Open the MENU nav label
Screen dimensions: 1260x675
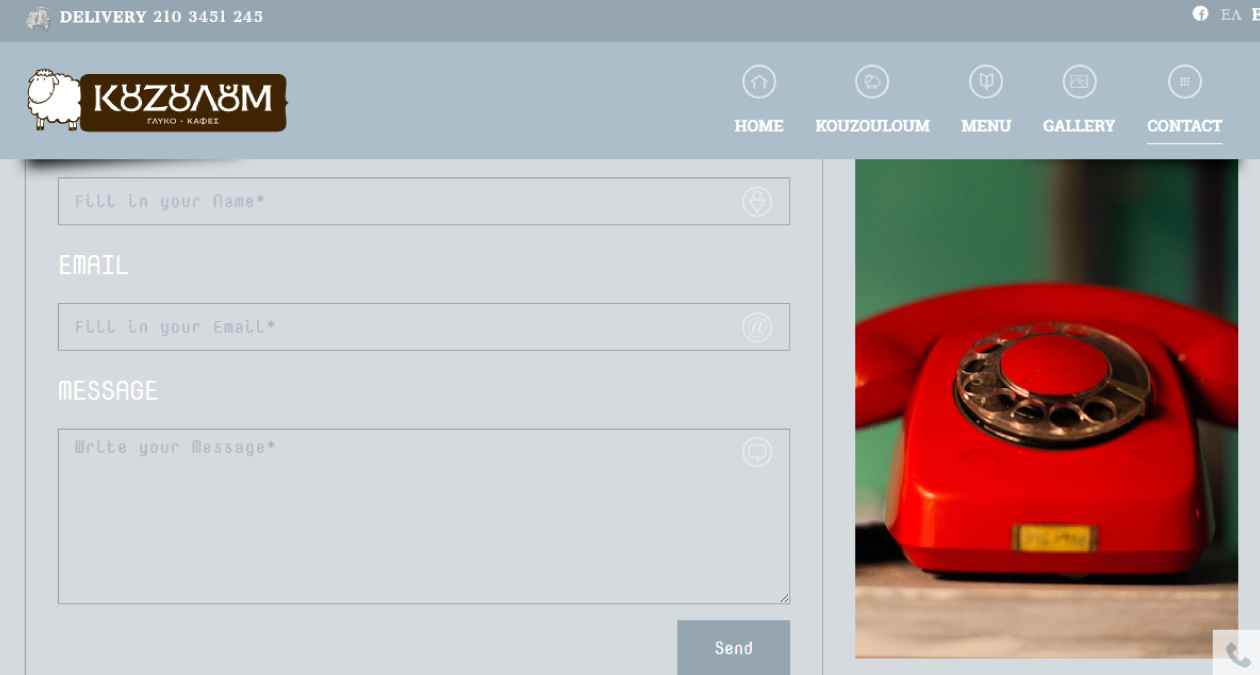pyautogui.click(x=986, y=126)
